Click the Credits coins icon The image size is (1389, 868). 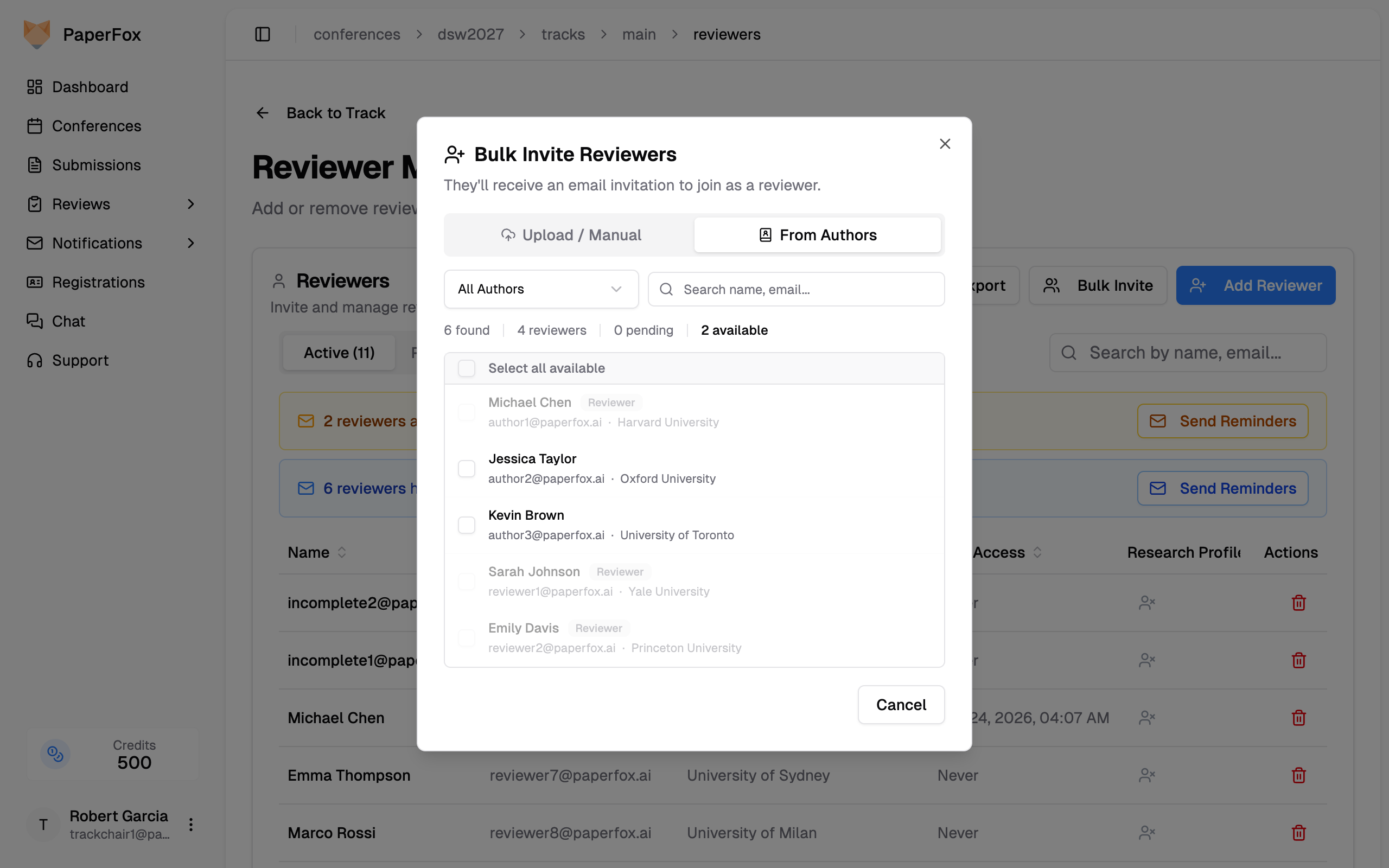(x=55, y=754)
